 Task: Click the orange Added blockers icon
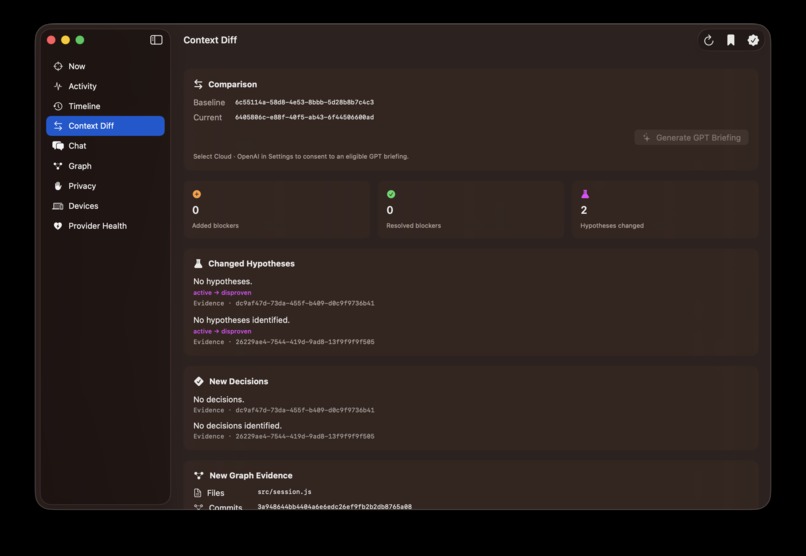click(x=196, y=194)
